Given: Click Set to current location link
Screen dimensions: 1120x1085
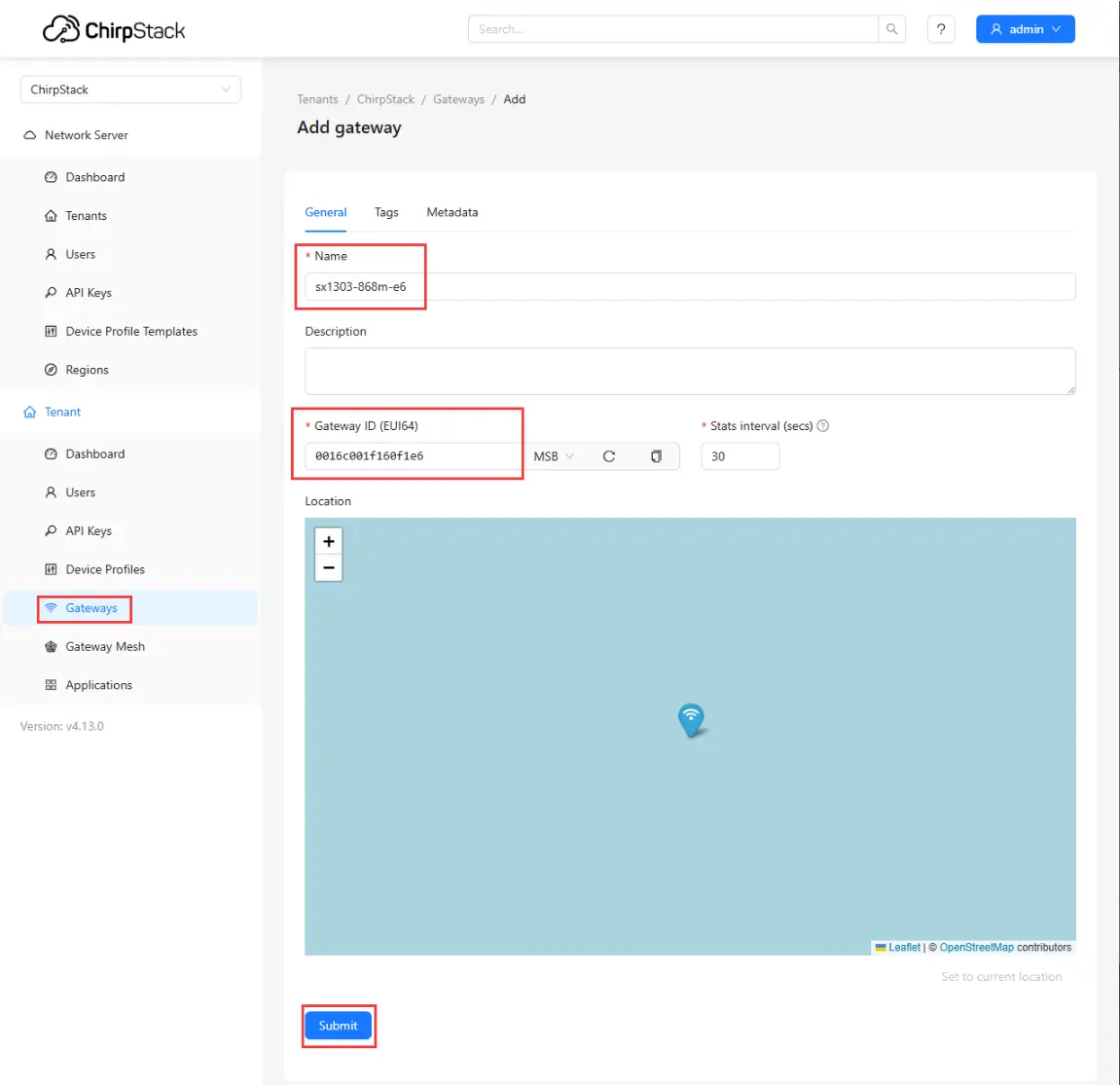Looking at the screenshot, I should 1001,976.
